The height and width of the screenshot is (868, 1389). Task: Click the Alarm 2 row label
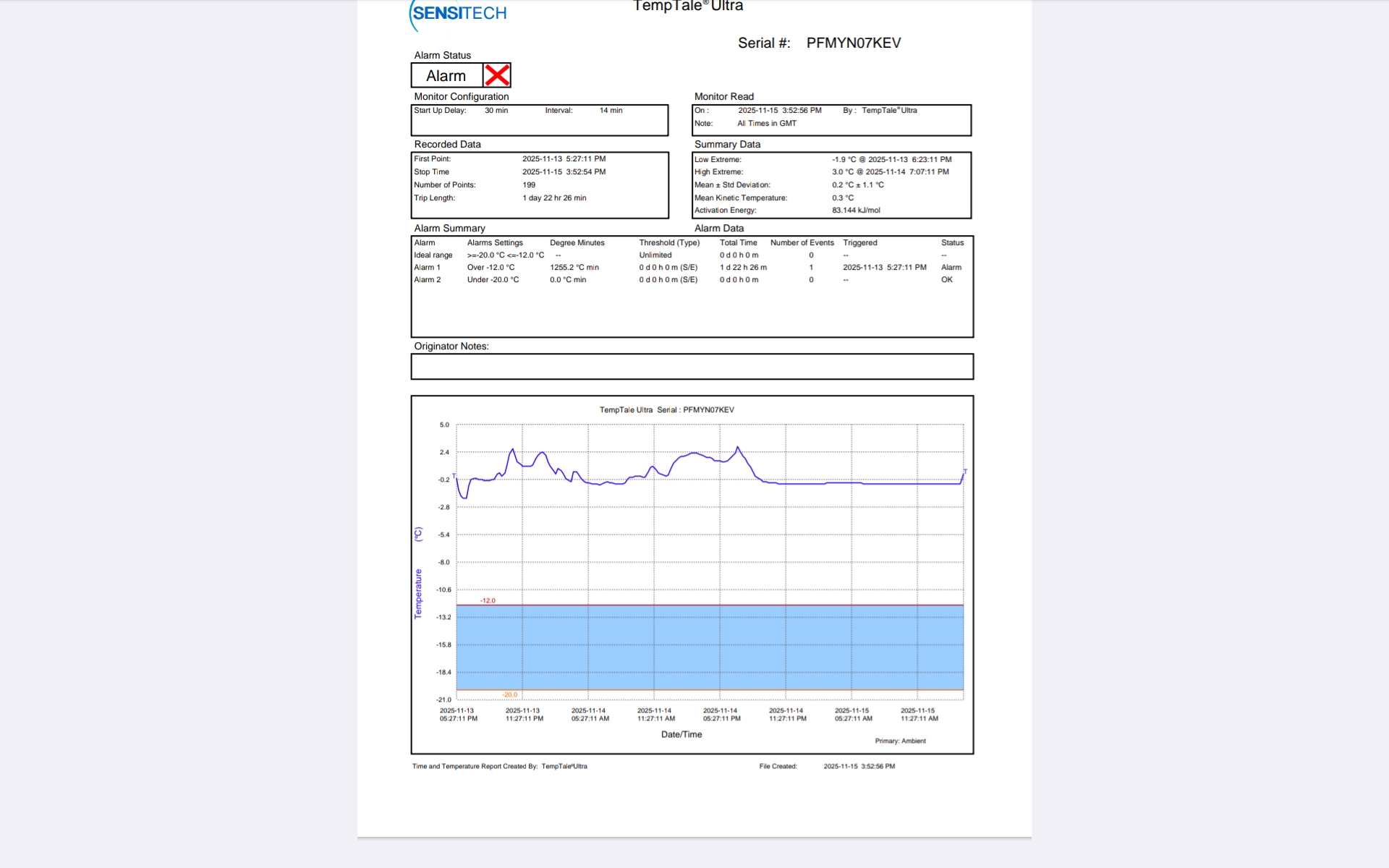(427, 280)
